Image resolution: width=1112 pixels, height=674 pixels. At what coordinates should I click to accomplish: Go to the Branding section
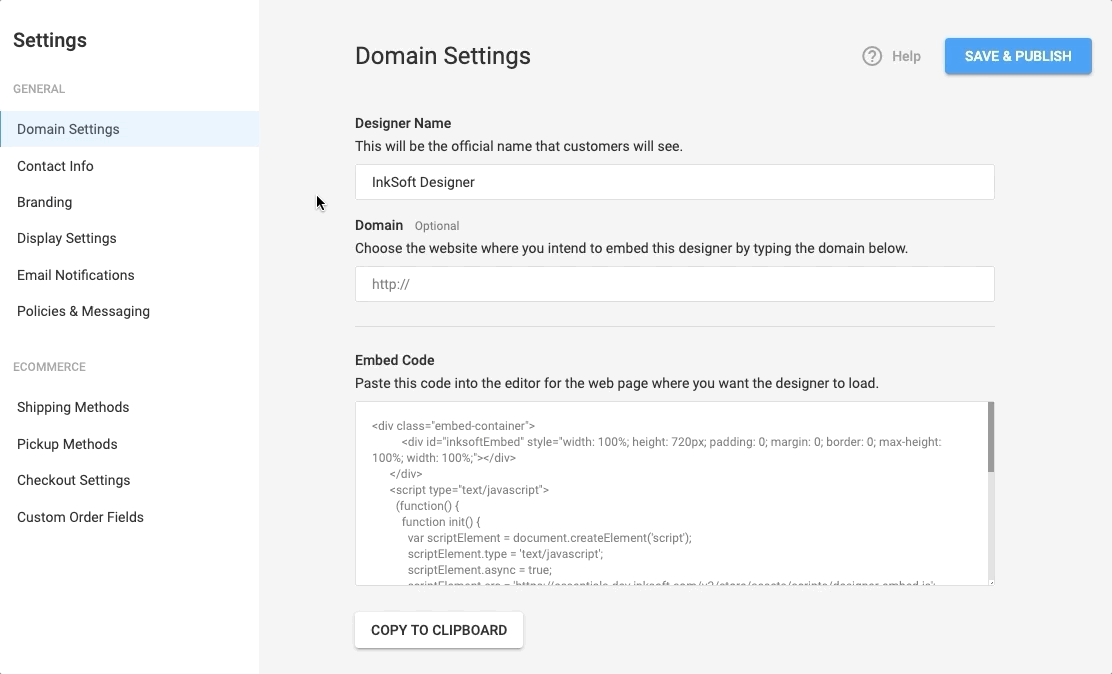pos(44,202)
